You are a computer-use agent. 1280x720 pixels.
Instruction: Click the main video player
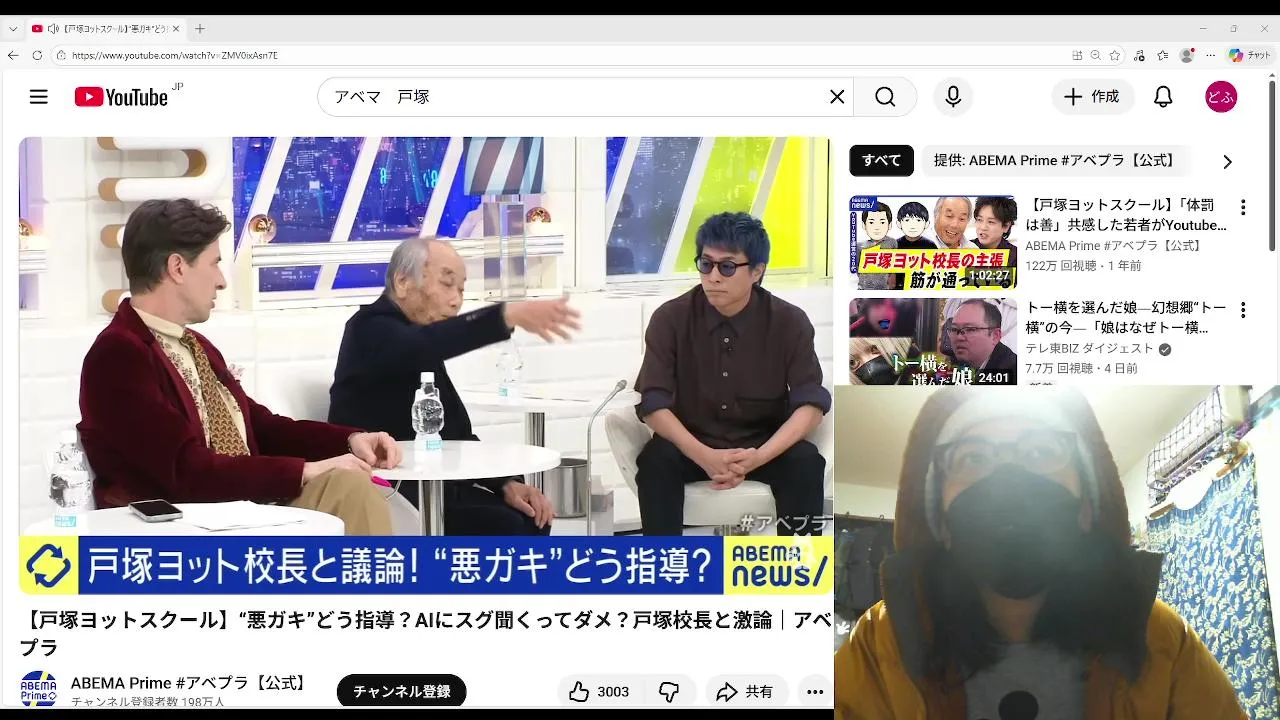[426, 366]
